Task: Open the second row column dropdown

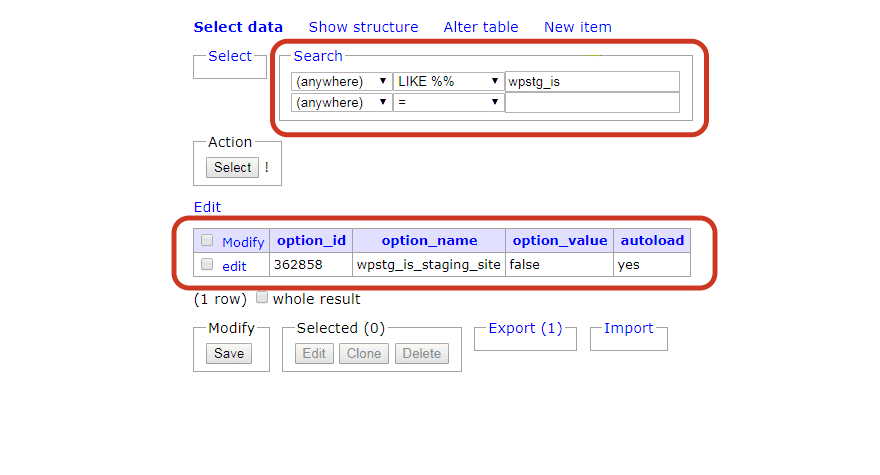Action: pyautogui.click(x=341, y=102)
